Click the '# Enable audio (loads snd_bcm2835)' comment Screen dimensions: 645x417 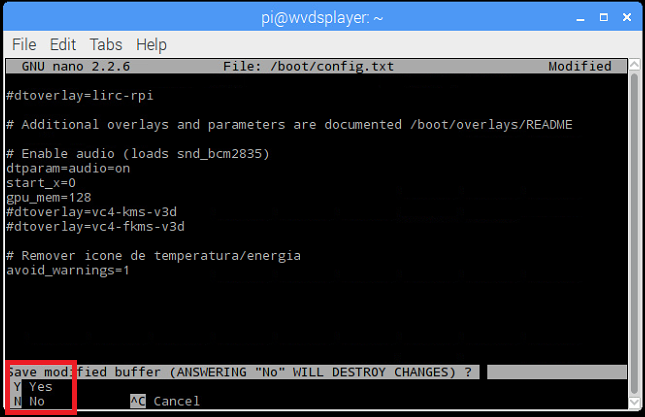pyautogui.click(x=138, y=154)
